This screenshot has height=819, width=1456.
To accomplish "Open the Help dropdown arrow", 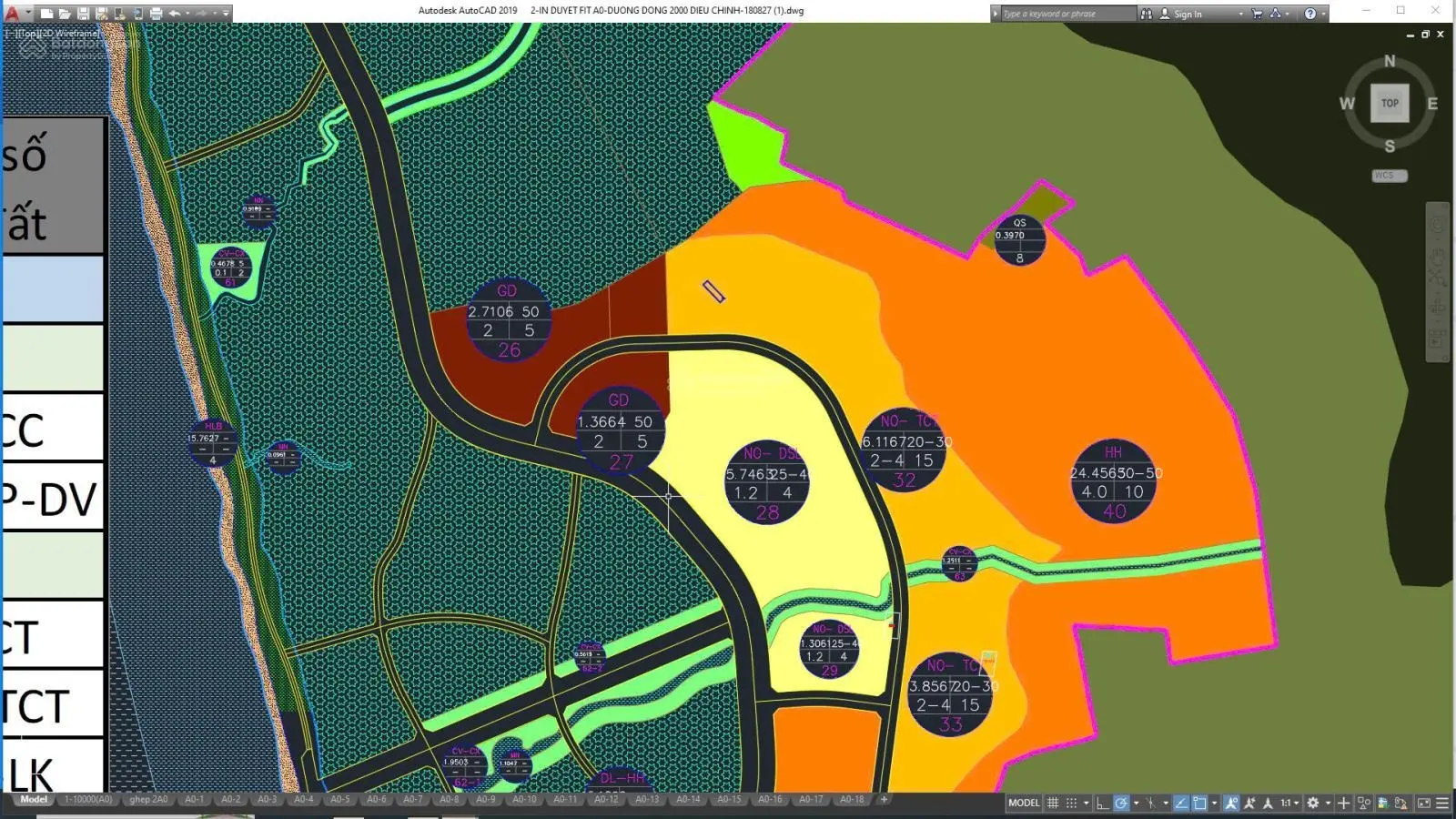I will click(x=1323, y=14).
